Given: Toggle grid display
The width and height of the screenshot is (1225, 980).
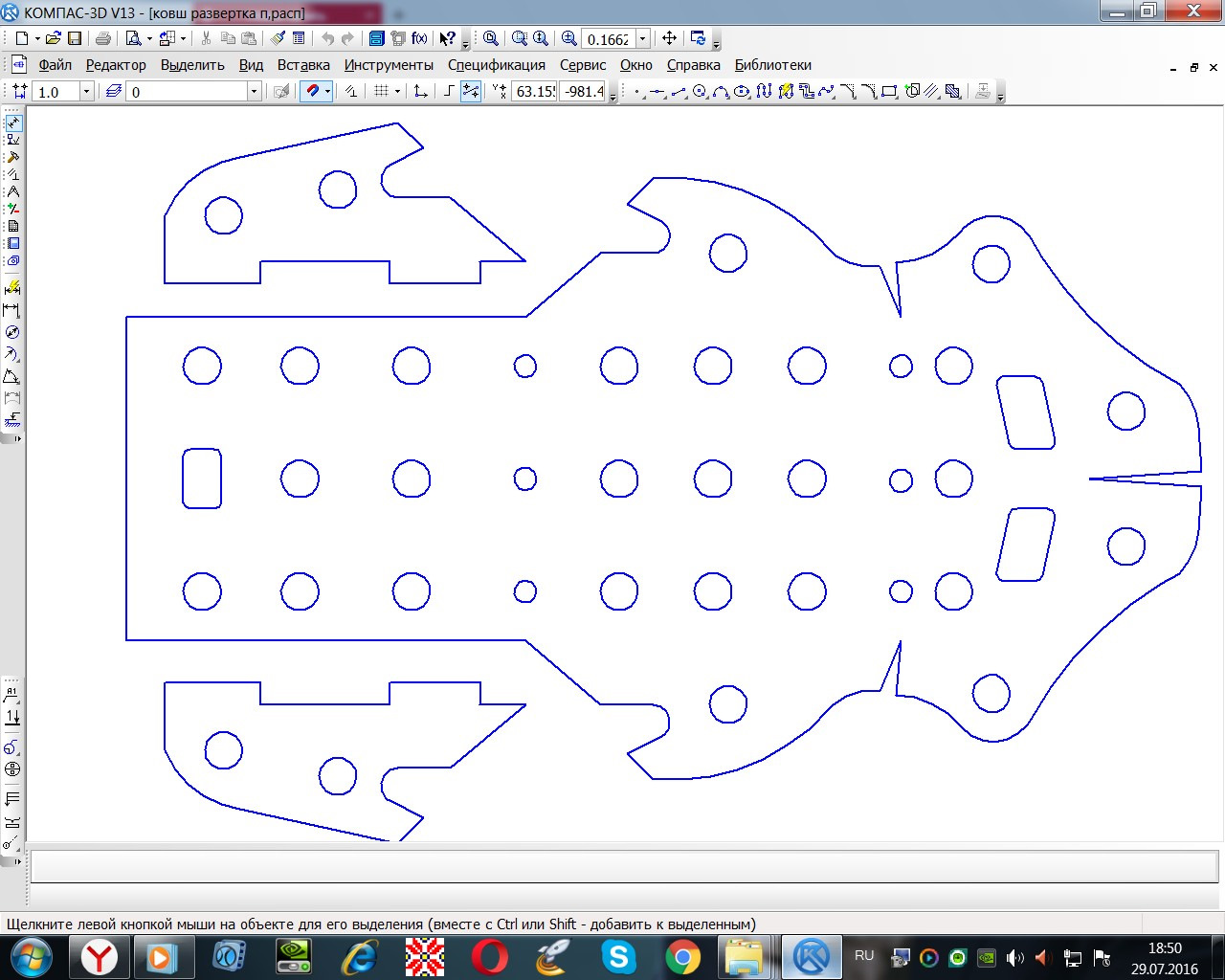Looking at the screenshot, I should click(x=381, y=92).
